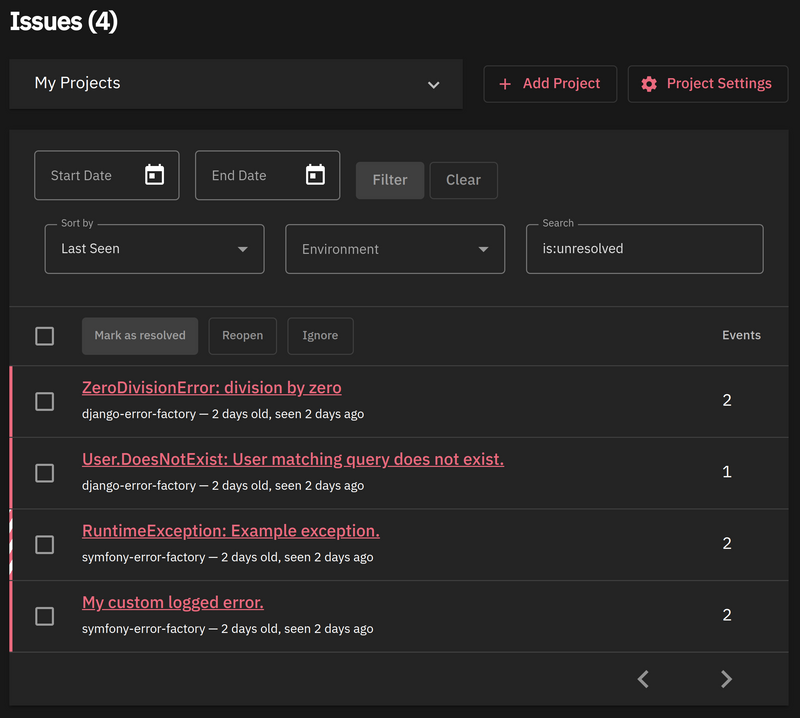The image size is (800, 718).
Task: Open the My Projects selector
Action: click(236, 85)
